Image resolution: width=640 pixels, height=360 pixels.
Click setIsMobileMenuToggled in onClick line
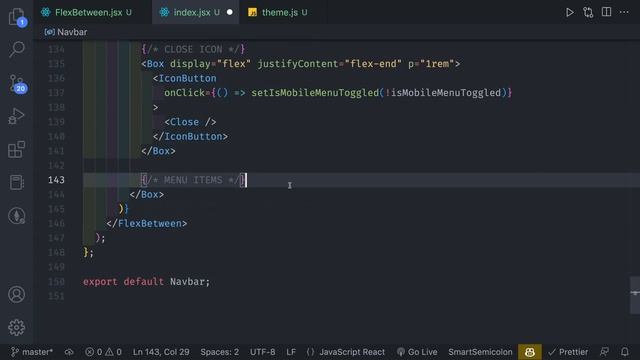315,93
